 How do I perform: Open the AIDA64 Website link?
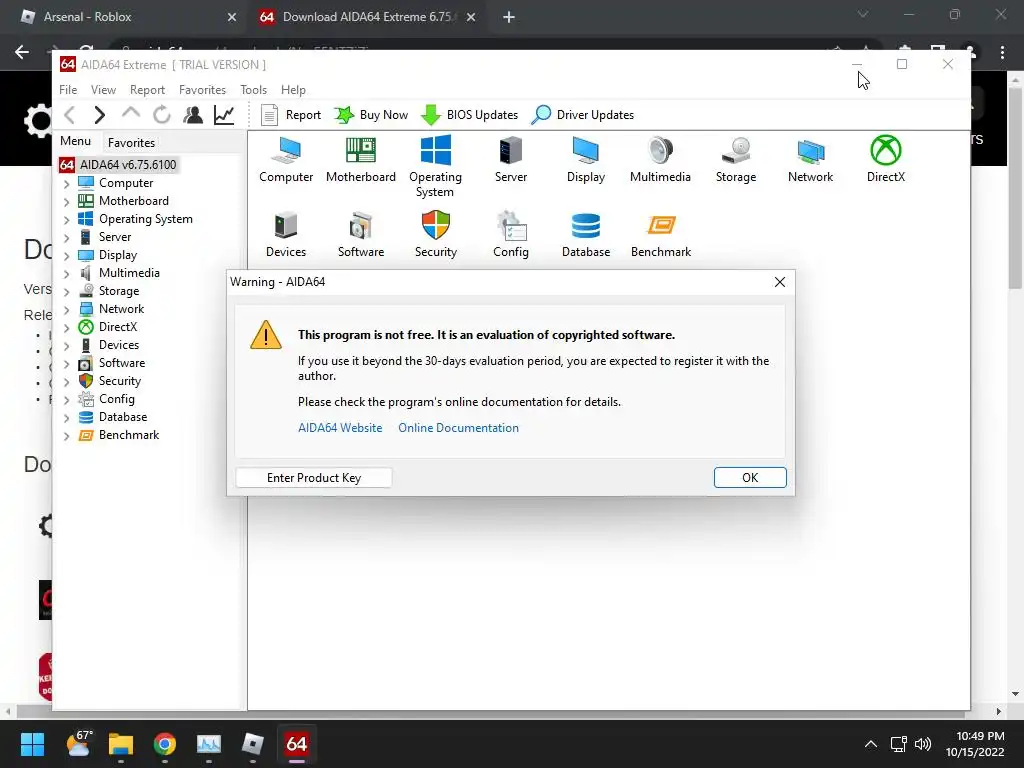pyautogui.click(x=340, y=428)
